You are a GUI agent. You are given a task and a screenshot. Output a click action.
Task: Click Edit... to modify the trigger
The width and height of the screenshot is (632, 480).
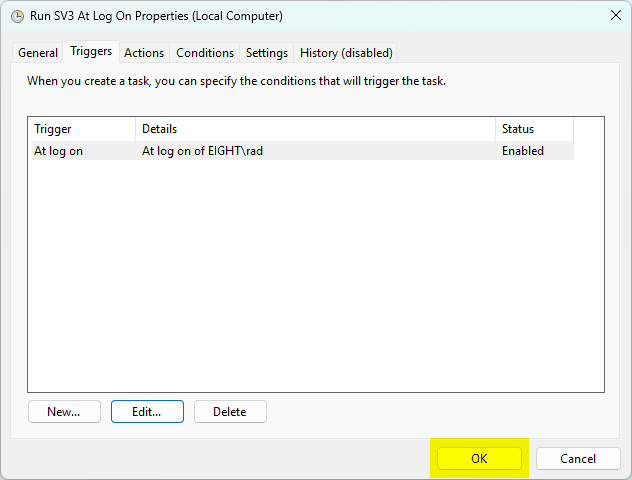click(148, 411)
